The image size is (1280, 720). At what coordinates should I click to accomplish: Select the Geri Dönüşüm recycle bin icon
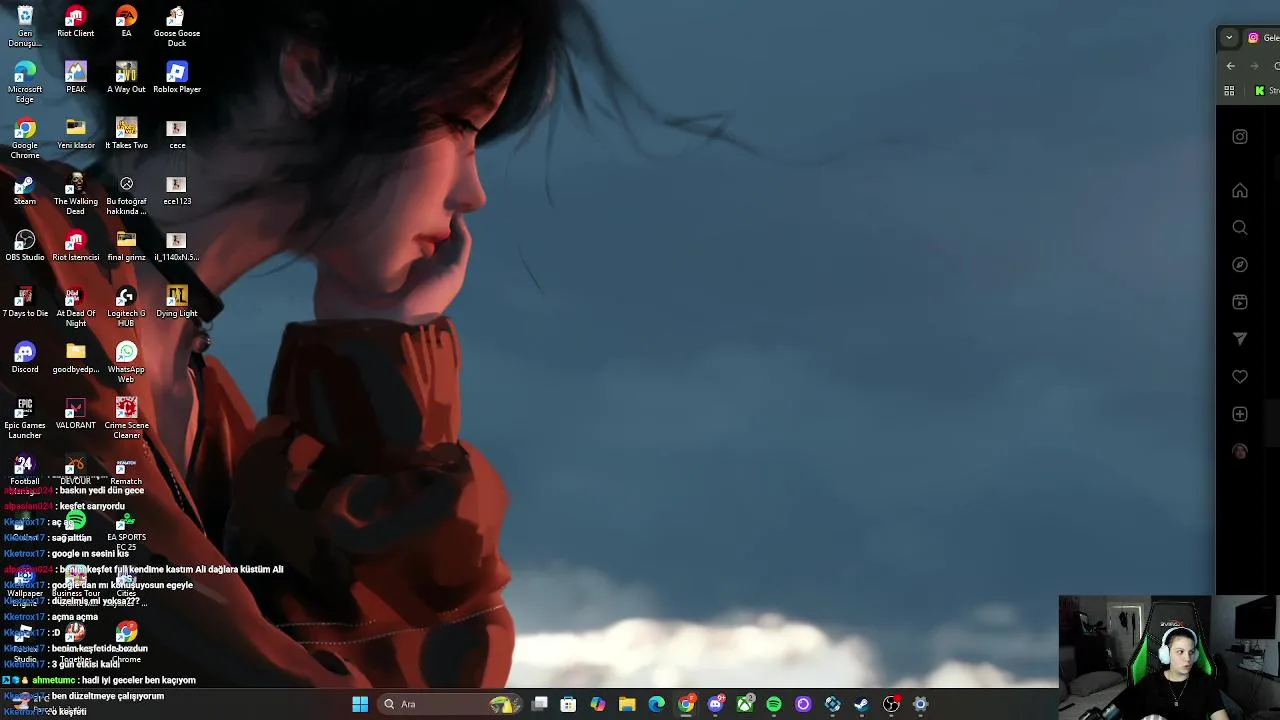click(x=25, y=27)
